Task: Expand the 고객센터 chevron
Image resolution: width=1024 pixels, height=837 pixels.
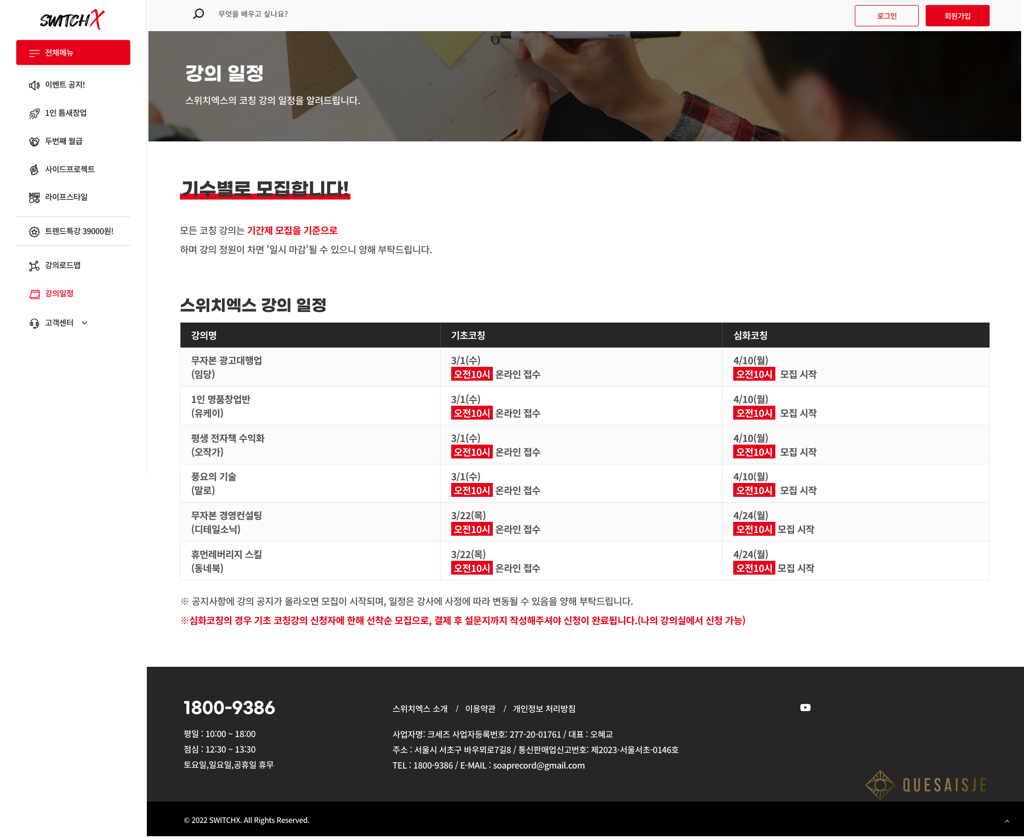Action: [84, 323]
